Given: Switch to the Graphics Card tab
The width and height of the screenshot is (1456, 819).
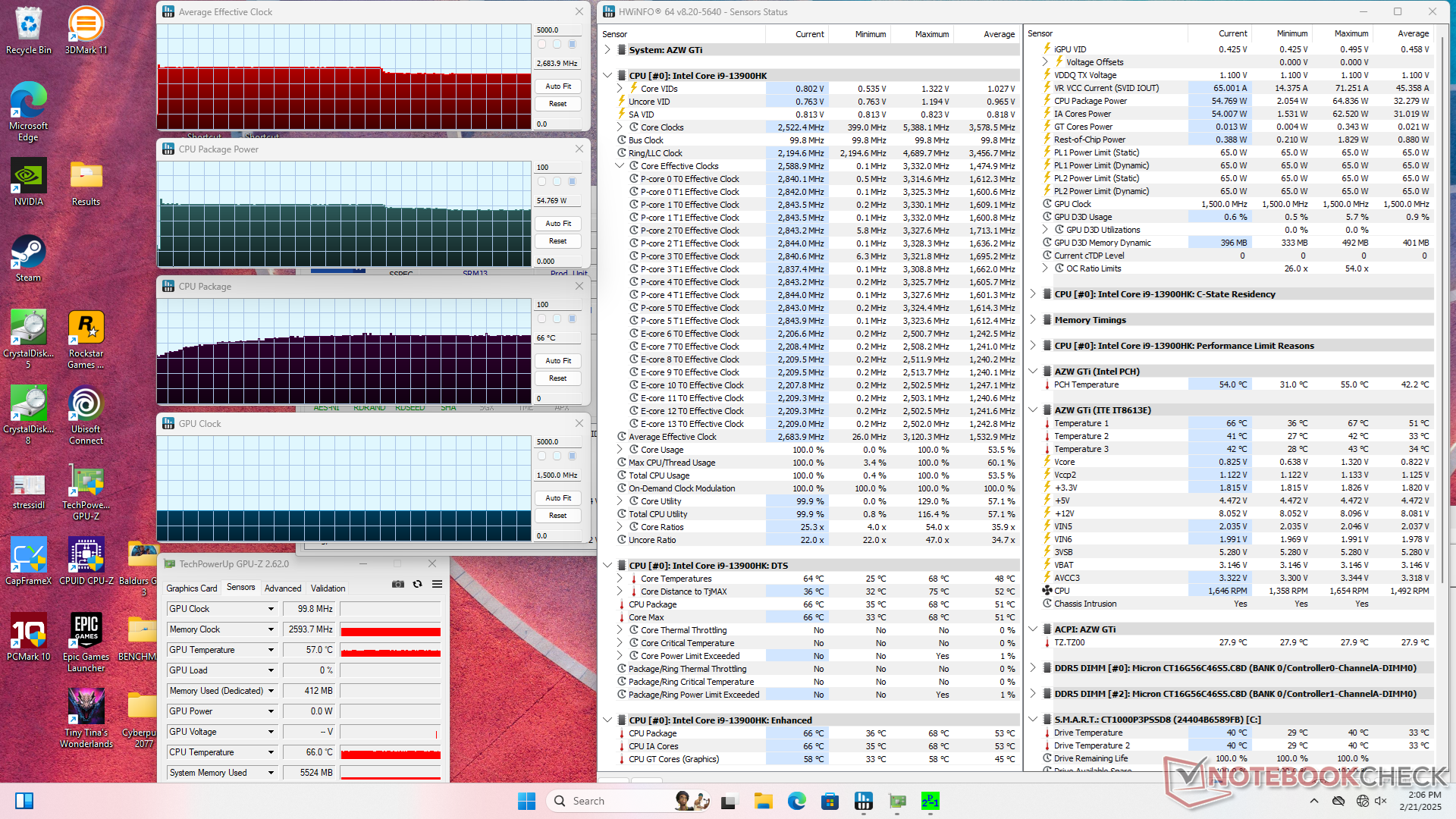Looking at the screenshot, I should (191, 588).
